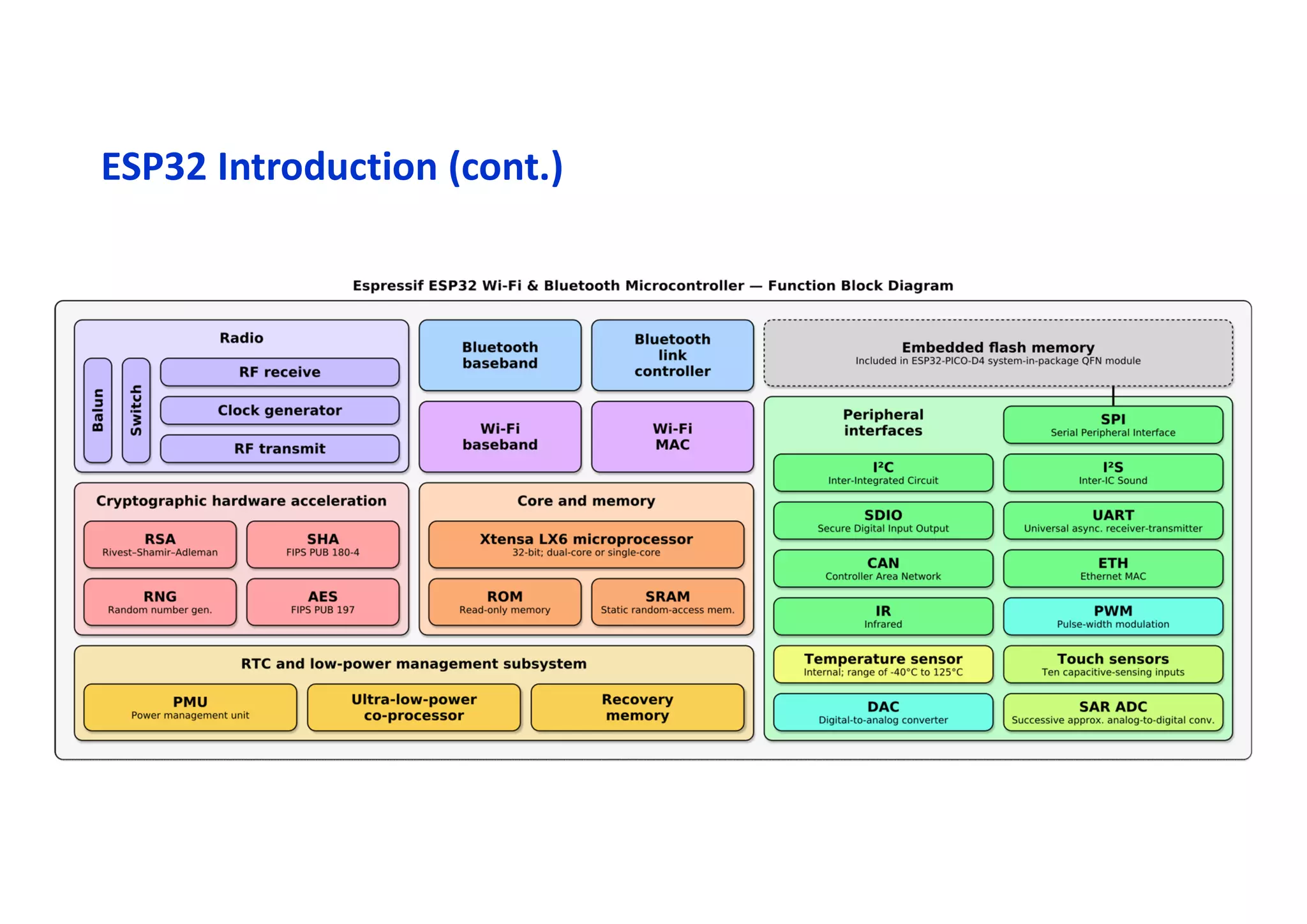
Task: Click the 'IR' Infrared block
Action: click(x=883, y=616)
